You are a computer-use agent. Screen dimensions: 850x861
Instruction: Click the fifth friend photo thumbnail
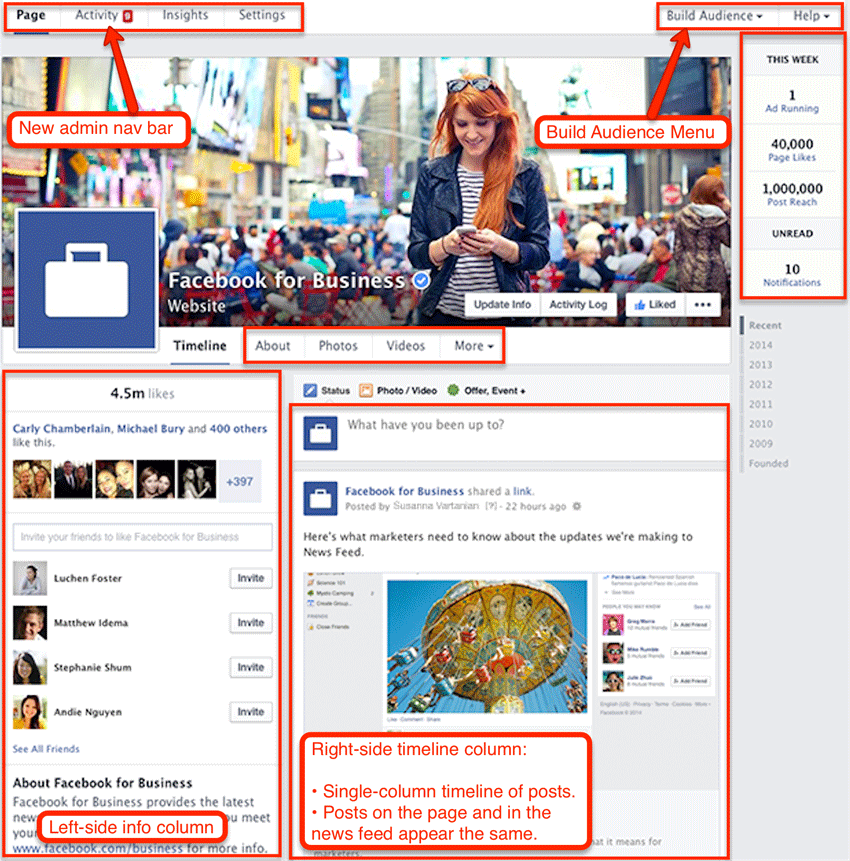(197, 479)
